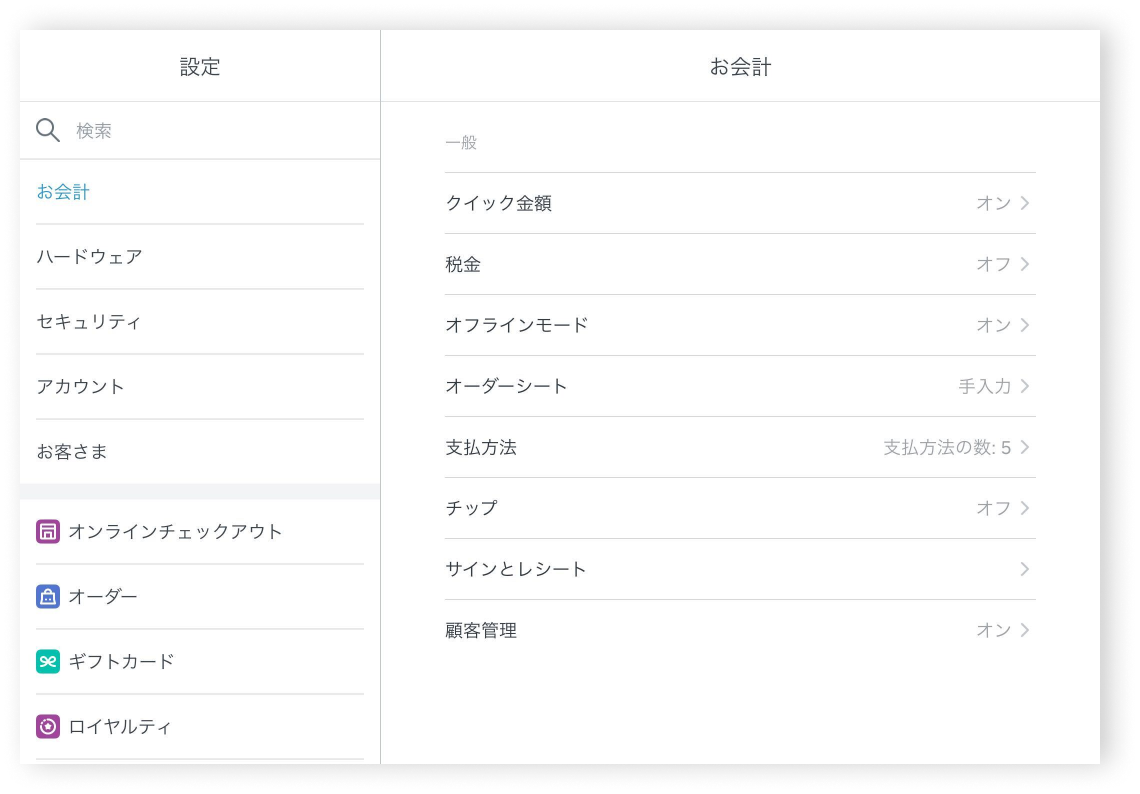Expand 支払方法 via its chevron
The image size is (1140, 794).
(x=1025, y=447)
